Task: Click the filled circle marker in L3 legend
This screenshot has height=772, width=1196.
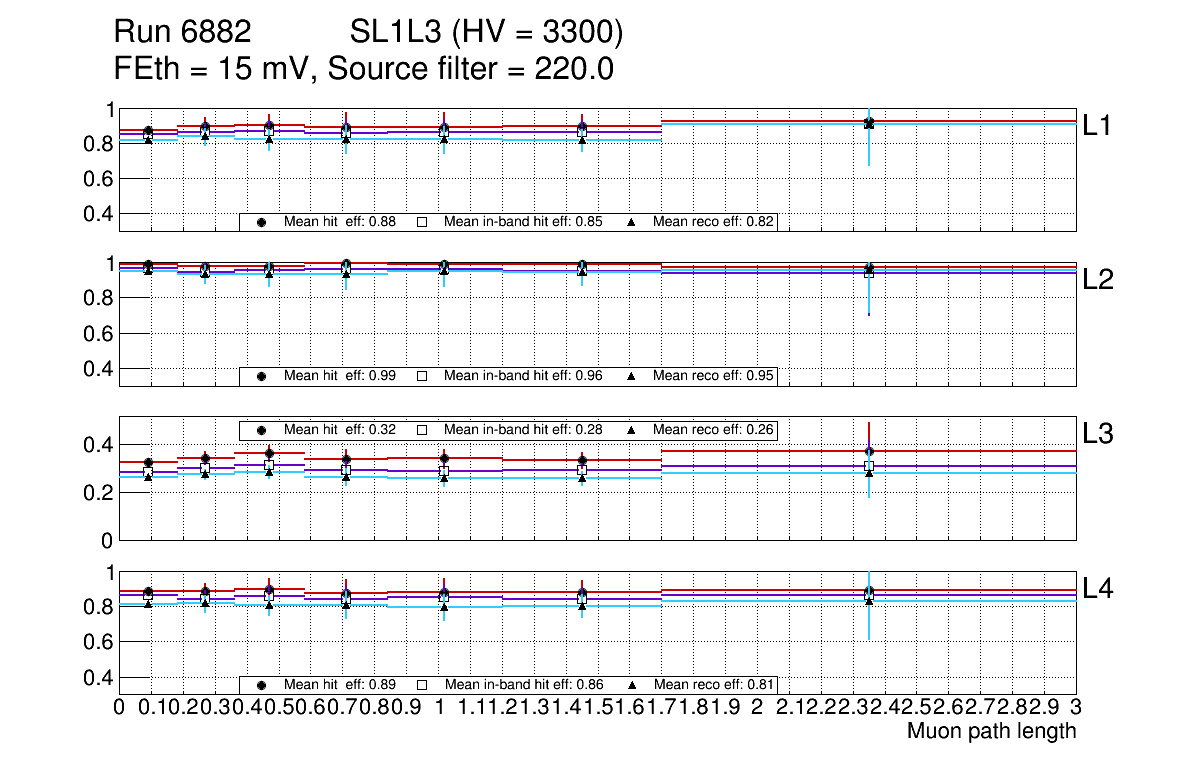Action: click(261, 429)
